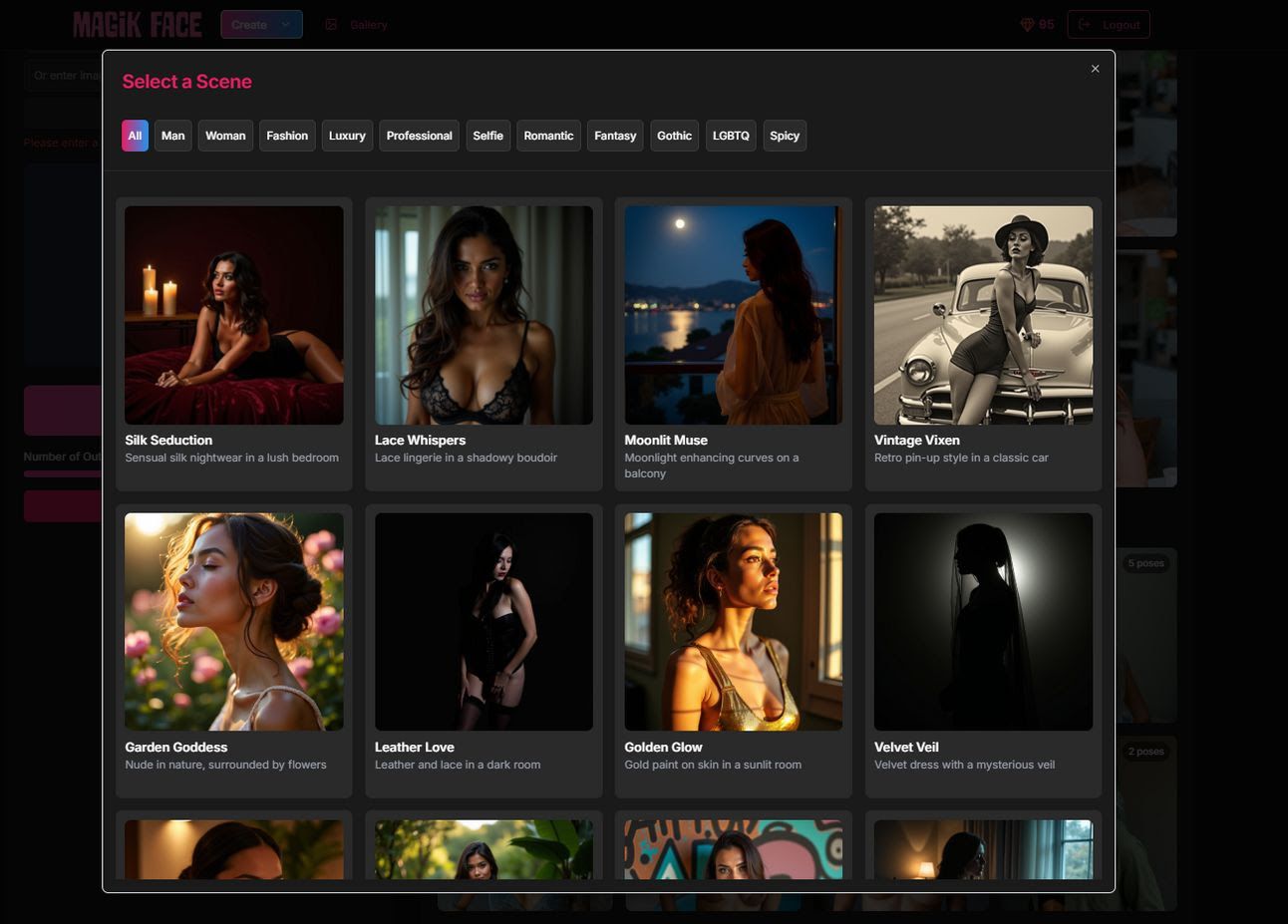1288x924 pixels.
Task: Select the LGBTQ filter
Action: point(731,136)
